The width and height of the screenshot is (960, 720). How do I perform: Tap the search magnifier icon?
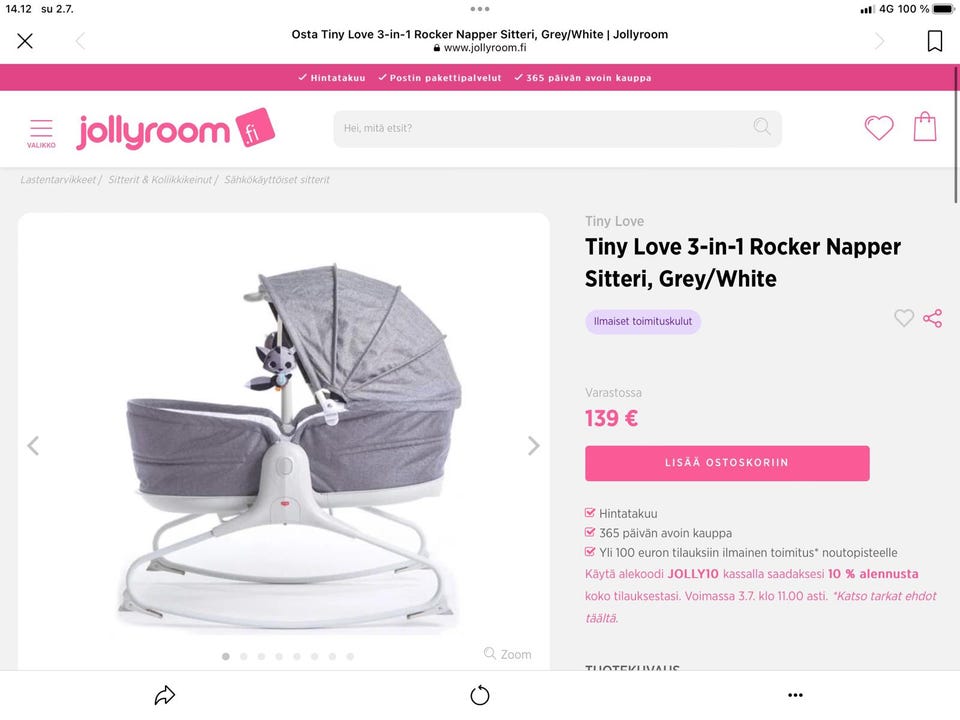click(762, 127)
